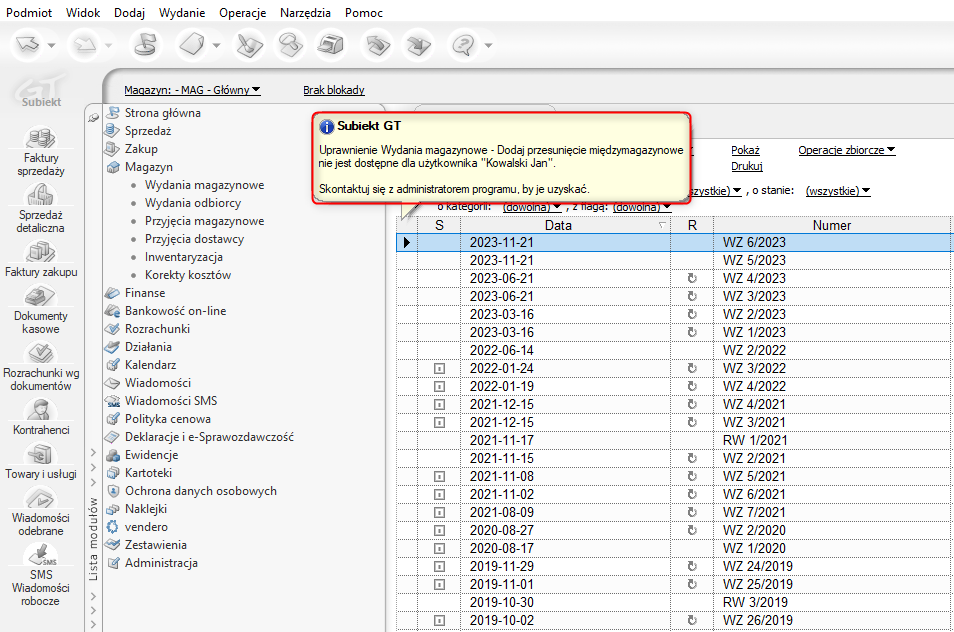This screenshot has width=954, height=632.
Task: Click the help question mark toolbar icon
Action: pos(463,45)
